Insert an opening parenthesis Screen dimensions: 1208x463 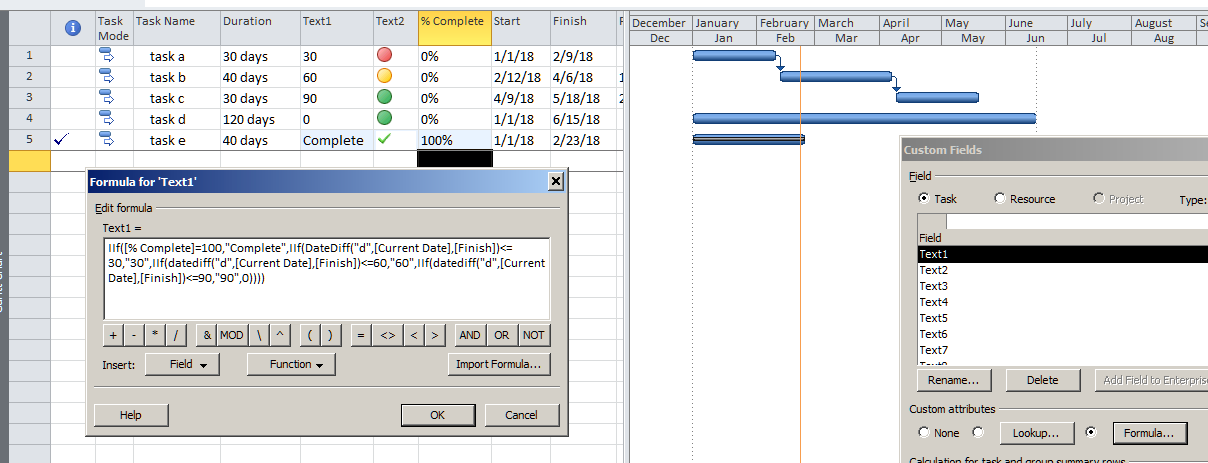coord(309,335)
